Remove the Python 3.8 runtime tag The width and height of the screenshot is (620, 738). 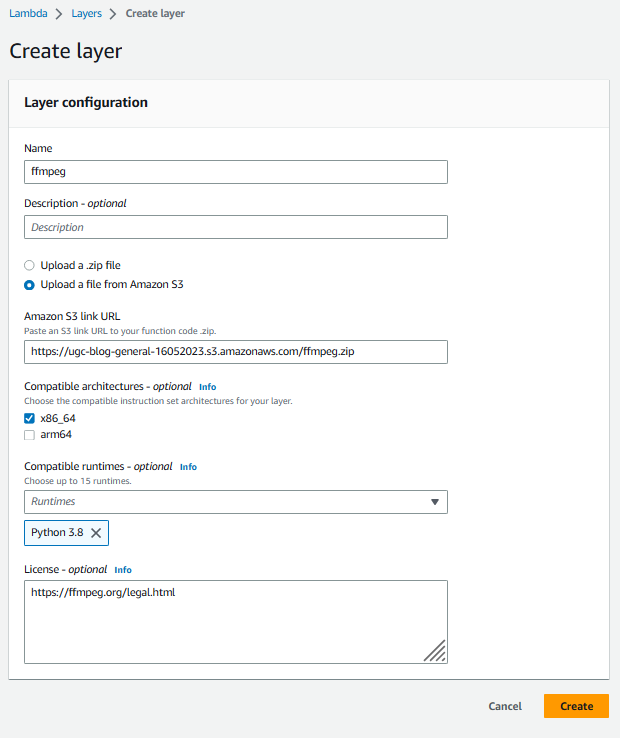click(x=96, y=533)
